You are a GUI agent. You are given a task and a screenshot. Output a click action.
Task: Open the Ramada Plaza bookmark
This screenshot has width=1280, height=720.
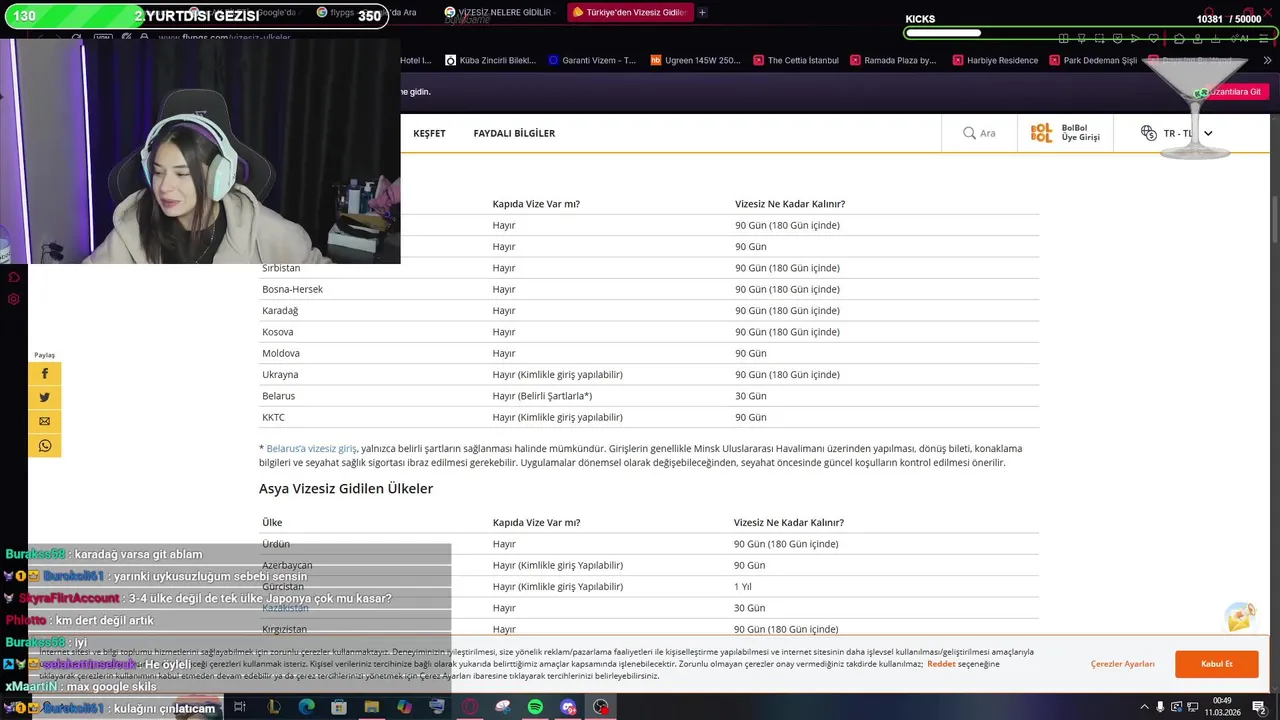point(893,60)
